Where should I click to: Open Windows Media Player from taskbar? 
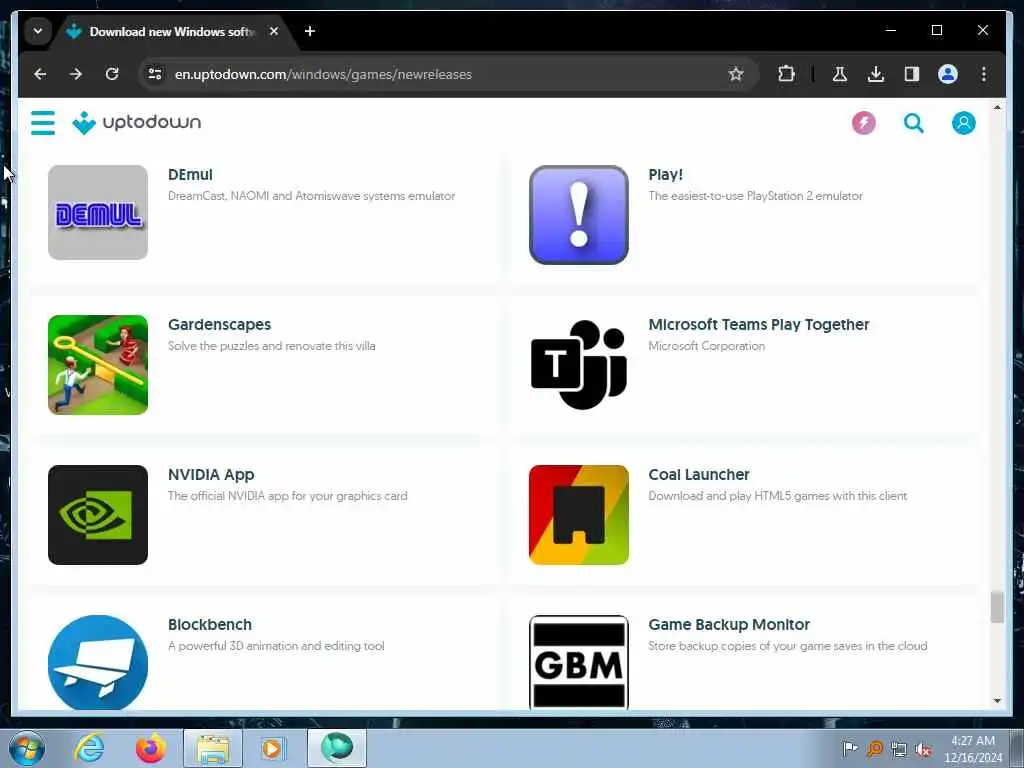point(272,748)
